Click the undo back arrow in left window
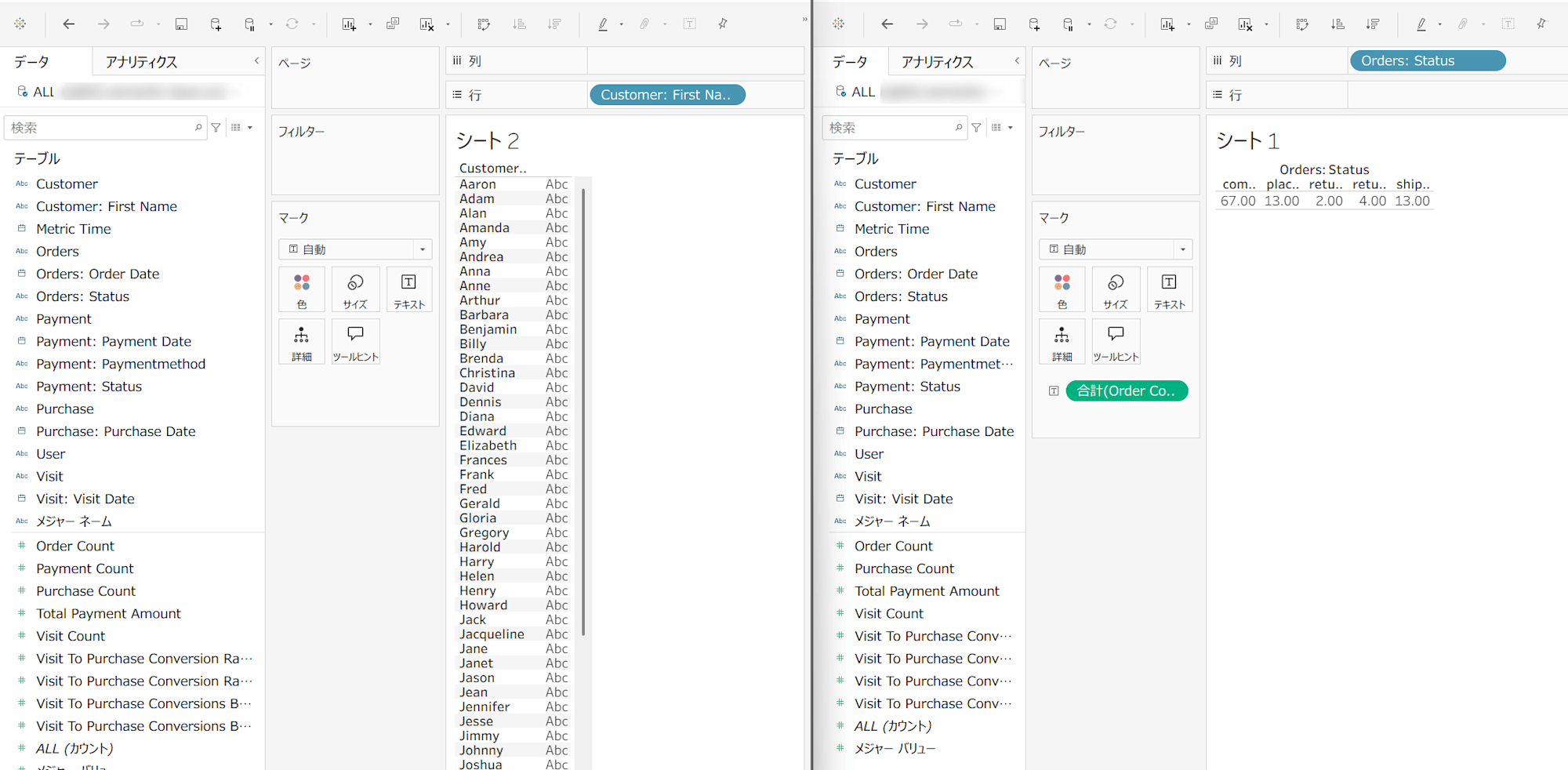This screenshot has width=1568, height=770. pyautogui.click(x=69, y=24)
